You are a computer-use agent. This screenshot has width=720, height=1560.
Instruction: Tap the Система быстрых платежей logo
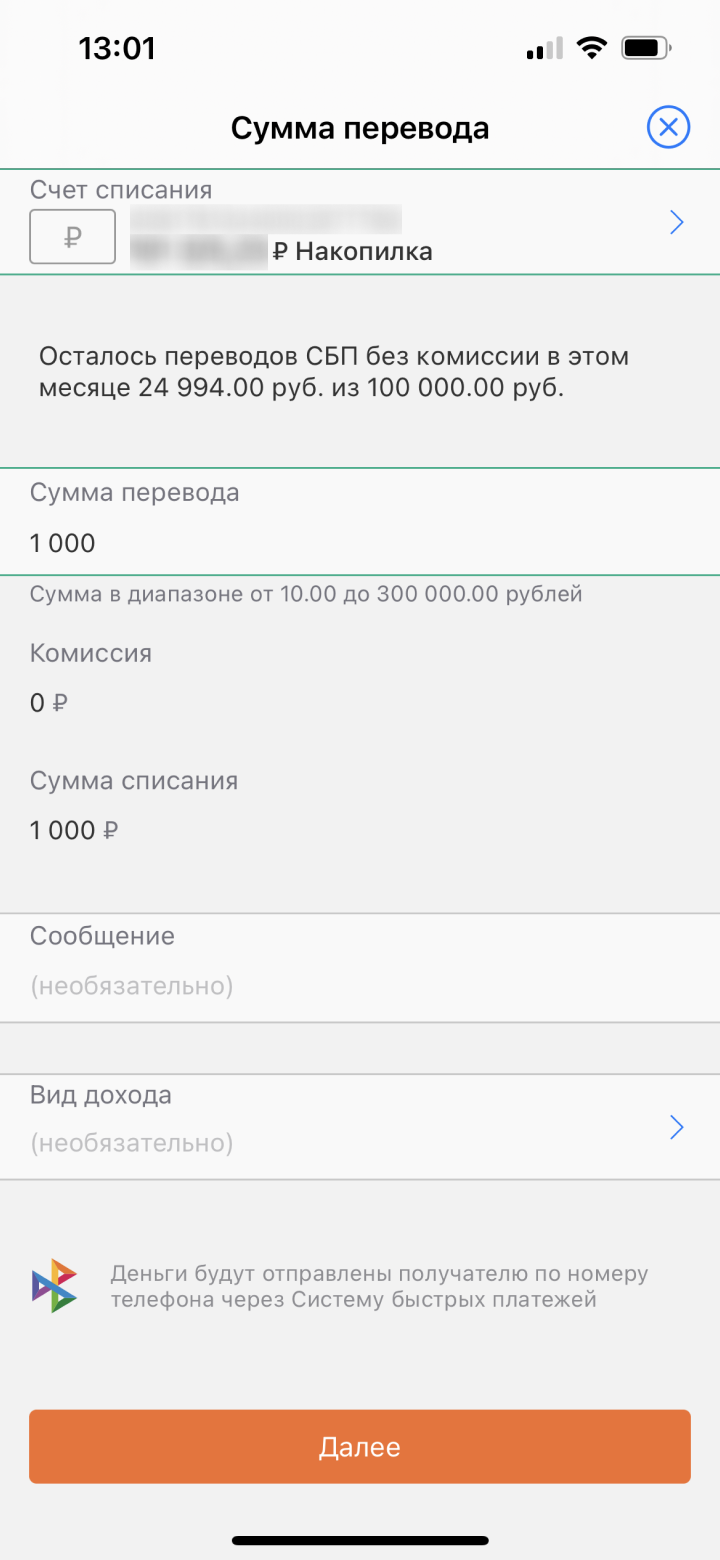tap(54, 1286)
